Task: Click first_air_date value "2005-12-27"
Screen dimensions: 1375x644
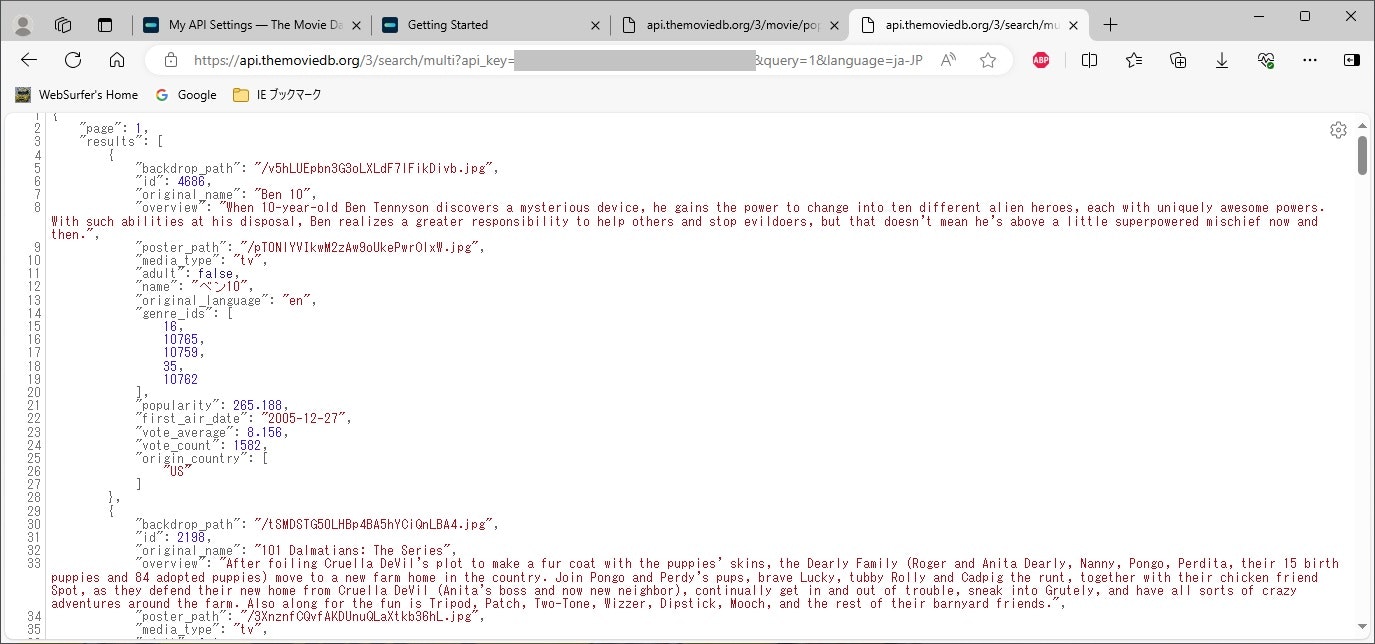Action: point(305,418)
